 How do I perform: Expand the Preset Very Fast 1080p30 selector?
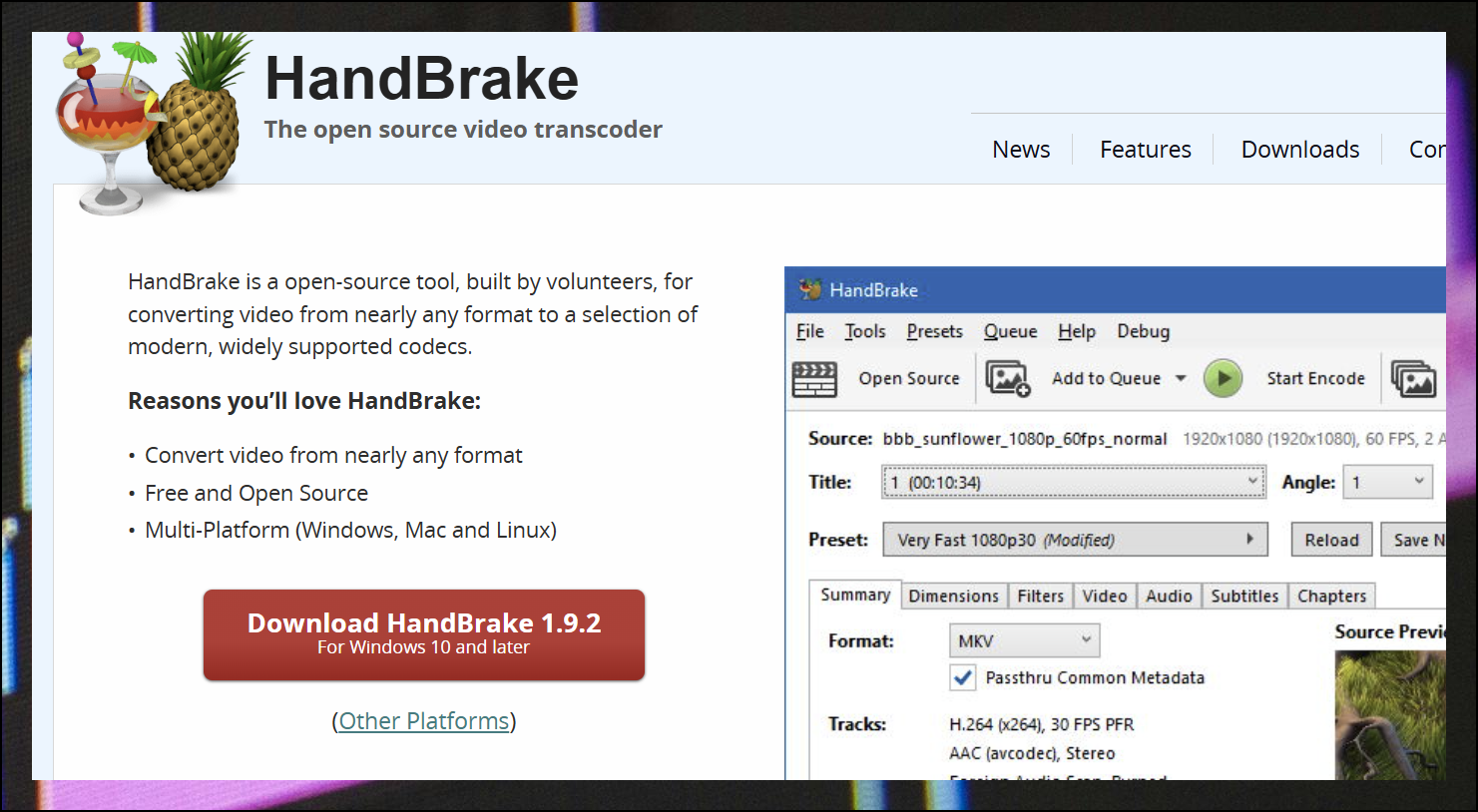coord(1075,540)
